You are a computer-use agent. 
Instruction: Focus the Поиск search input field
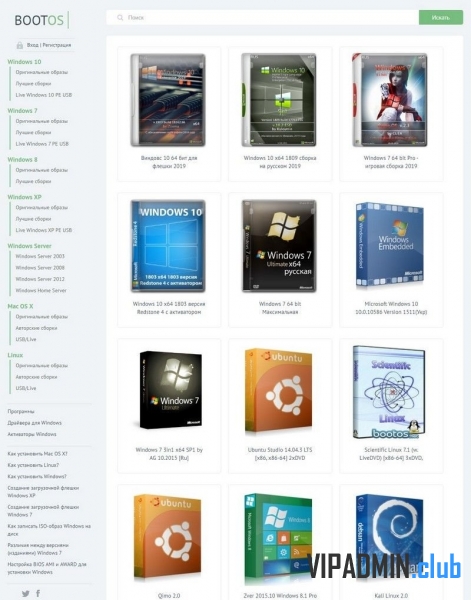pyautogui.click(x=262, y=18)
